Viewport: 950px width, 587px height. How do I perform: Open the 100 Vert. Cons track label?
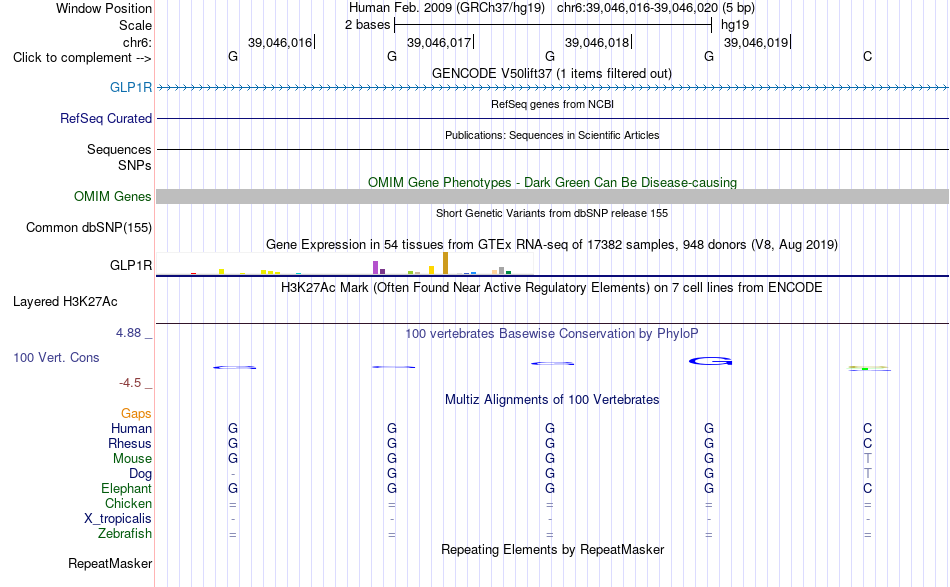(56, 357)
